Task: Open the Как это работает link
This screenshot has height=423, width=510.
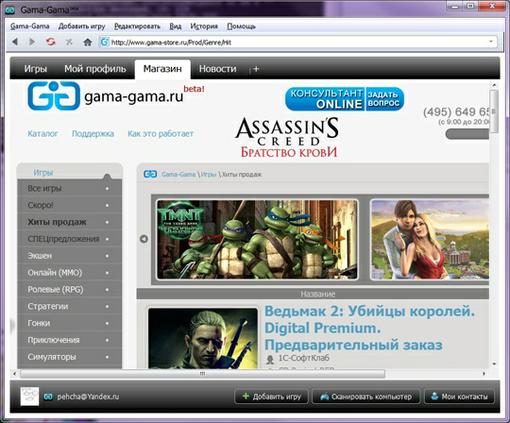Action: coord(160,134)
